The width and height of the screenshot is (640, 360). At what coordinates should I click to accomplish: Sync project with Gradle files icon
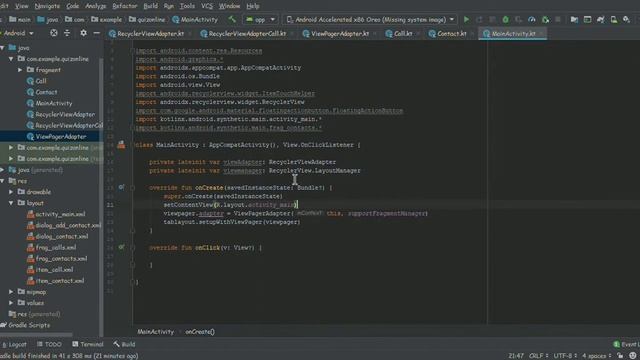pyautogui.click(x=600, y=19)
